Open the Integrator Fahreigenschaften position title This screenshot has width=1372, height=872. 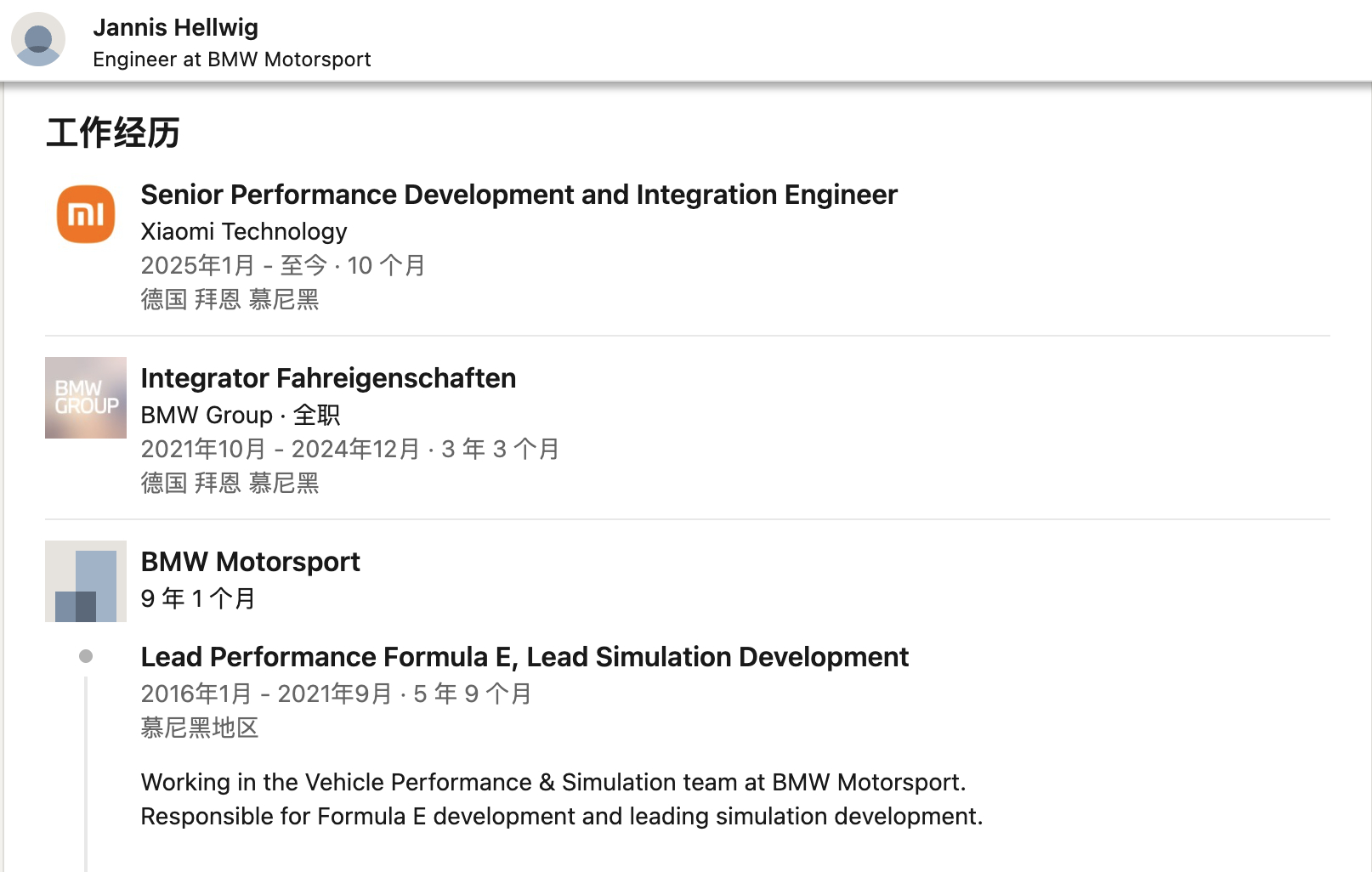(328, 378)
